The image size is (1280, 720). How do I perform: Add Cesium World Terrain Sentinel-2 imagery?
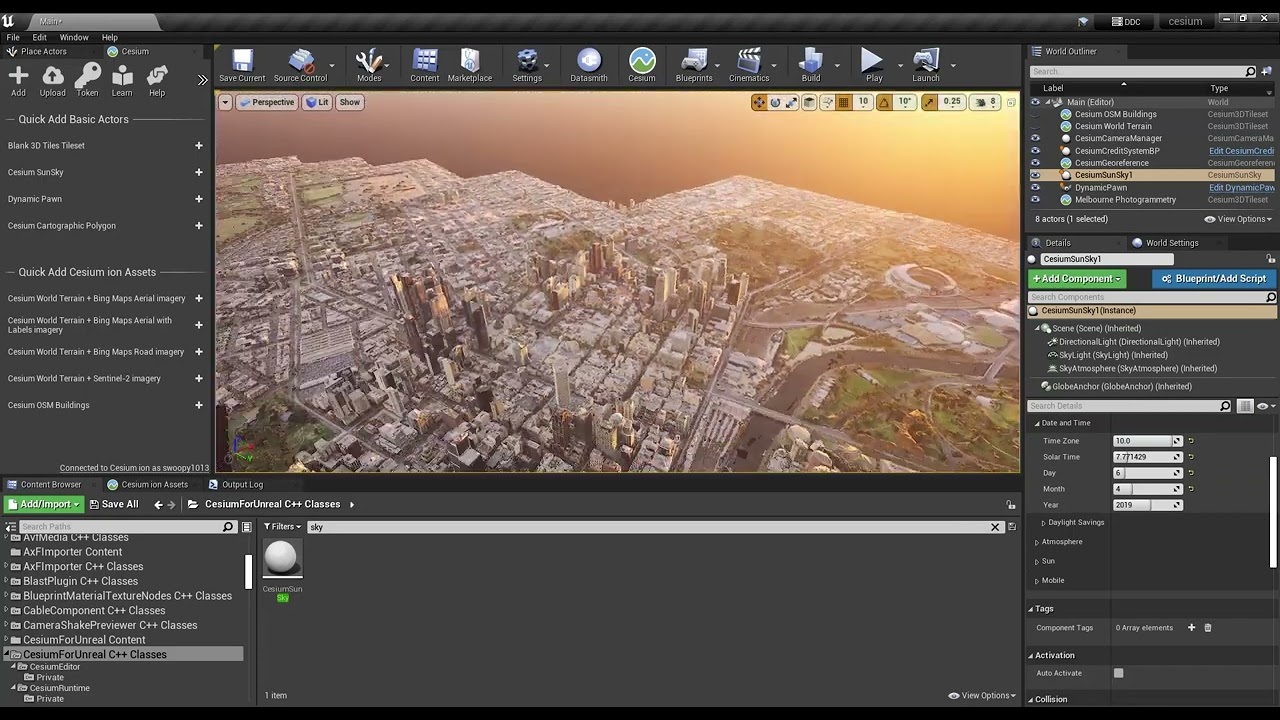point(198,378)
